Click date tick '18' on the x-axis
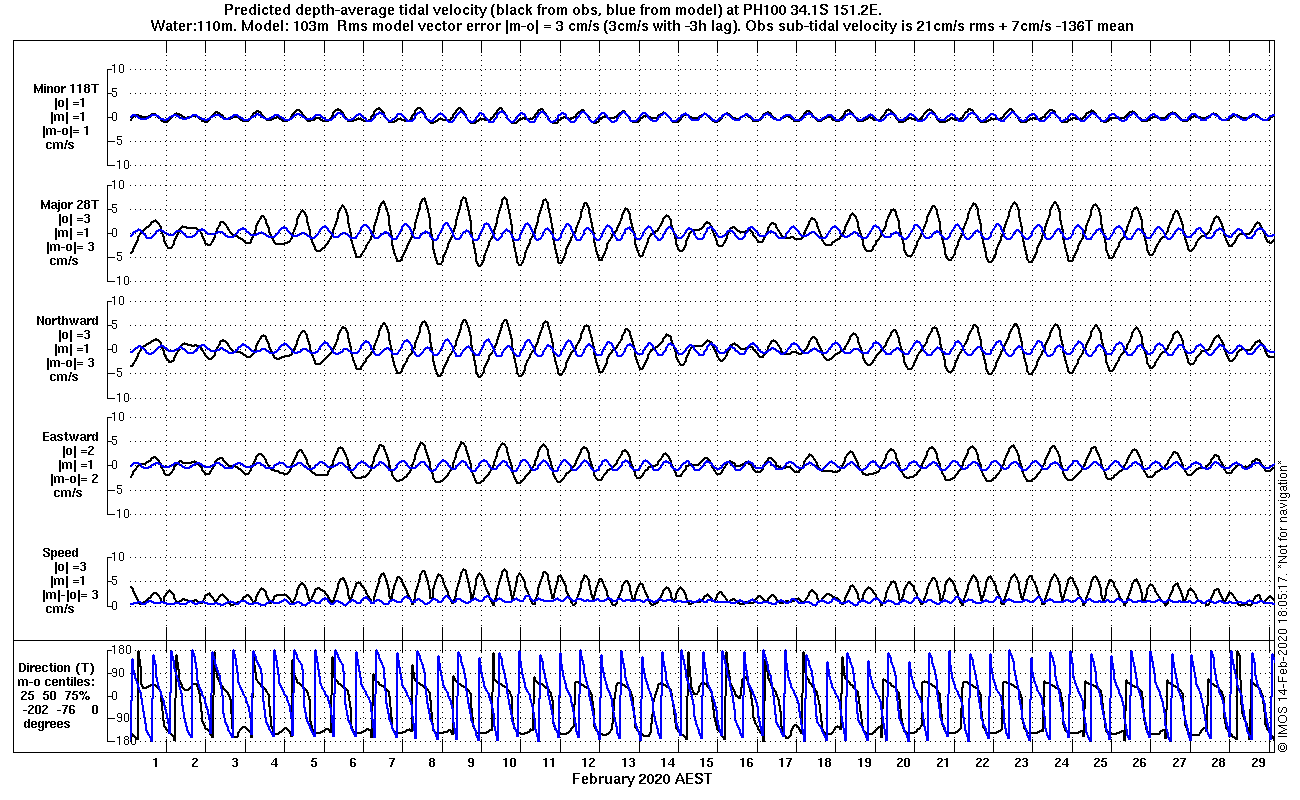The height and width of the screenshot is (800, 1300). click(825, 763)
